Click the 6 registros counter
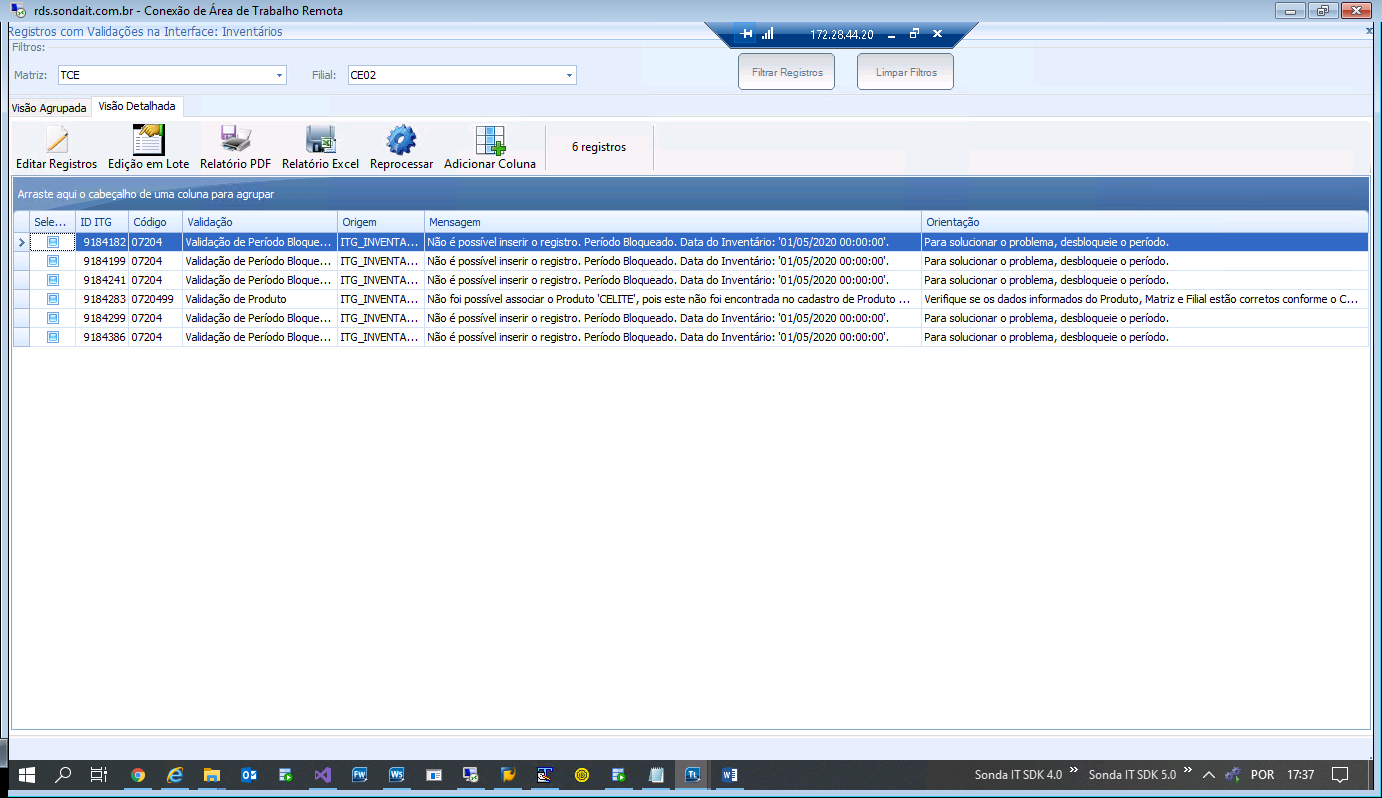 599,147
